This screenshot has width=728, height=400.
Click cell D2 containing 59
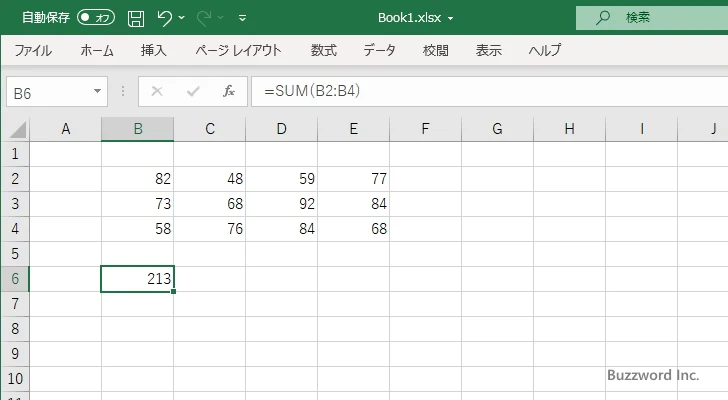pos(281,179)
